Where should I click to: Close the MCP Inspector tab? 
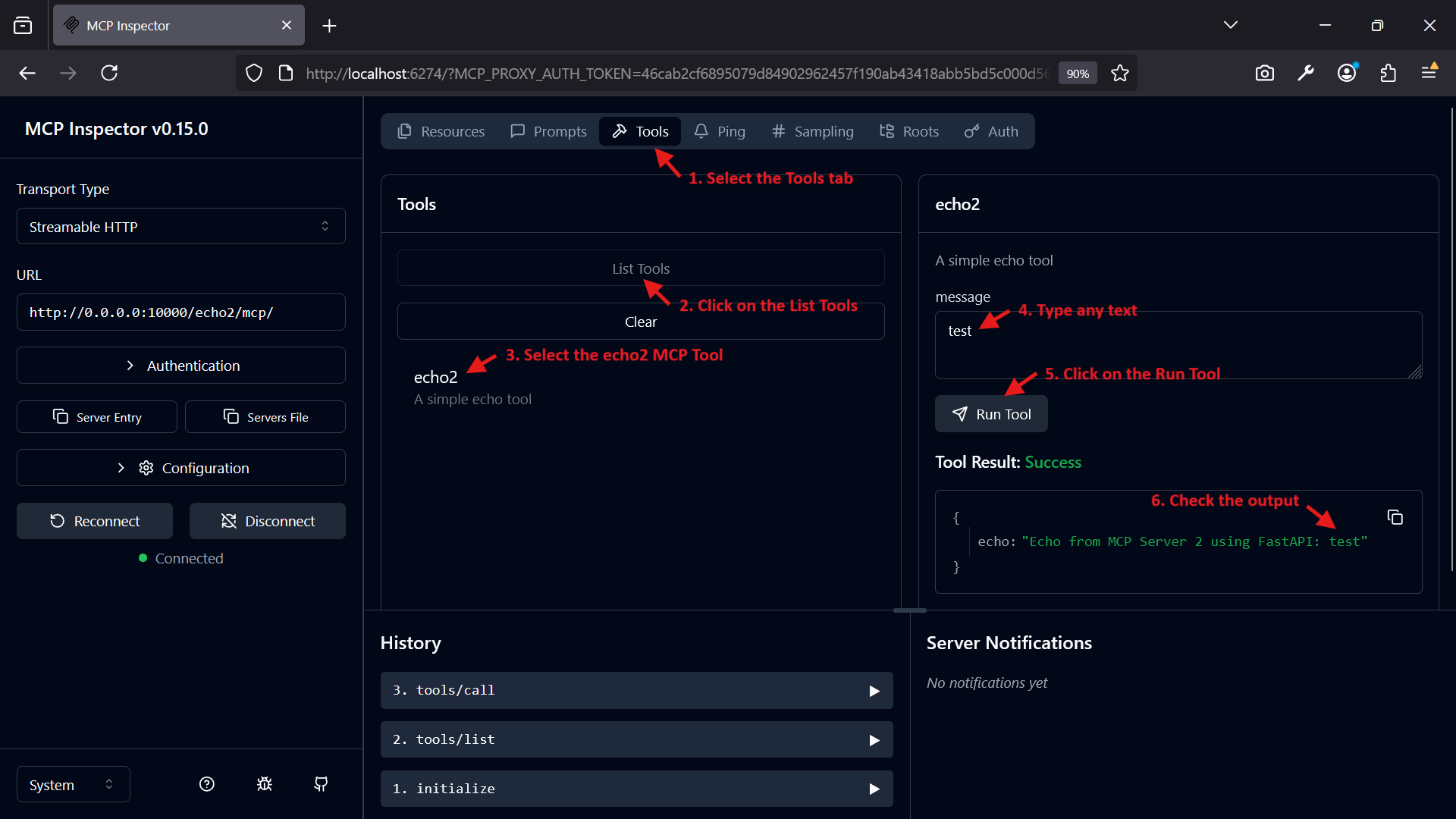[287, 25]
